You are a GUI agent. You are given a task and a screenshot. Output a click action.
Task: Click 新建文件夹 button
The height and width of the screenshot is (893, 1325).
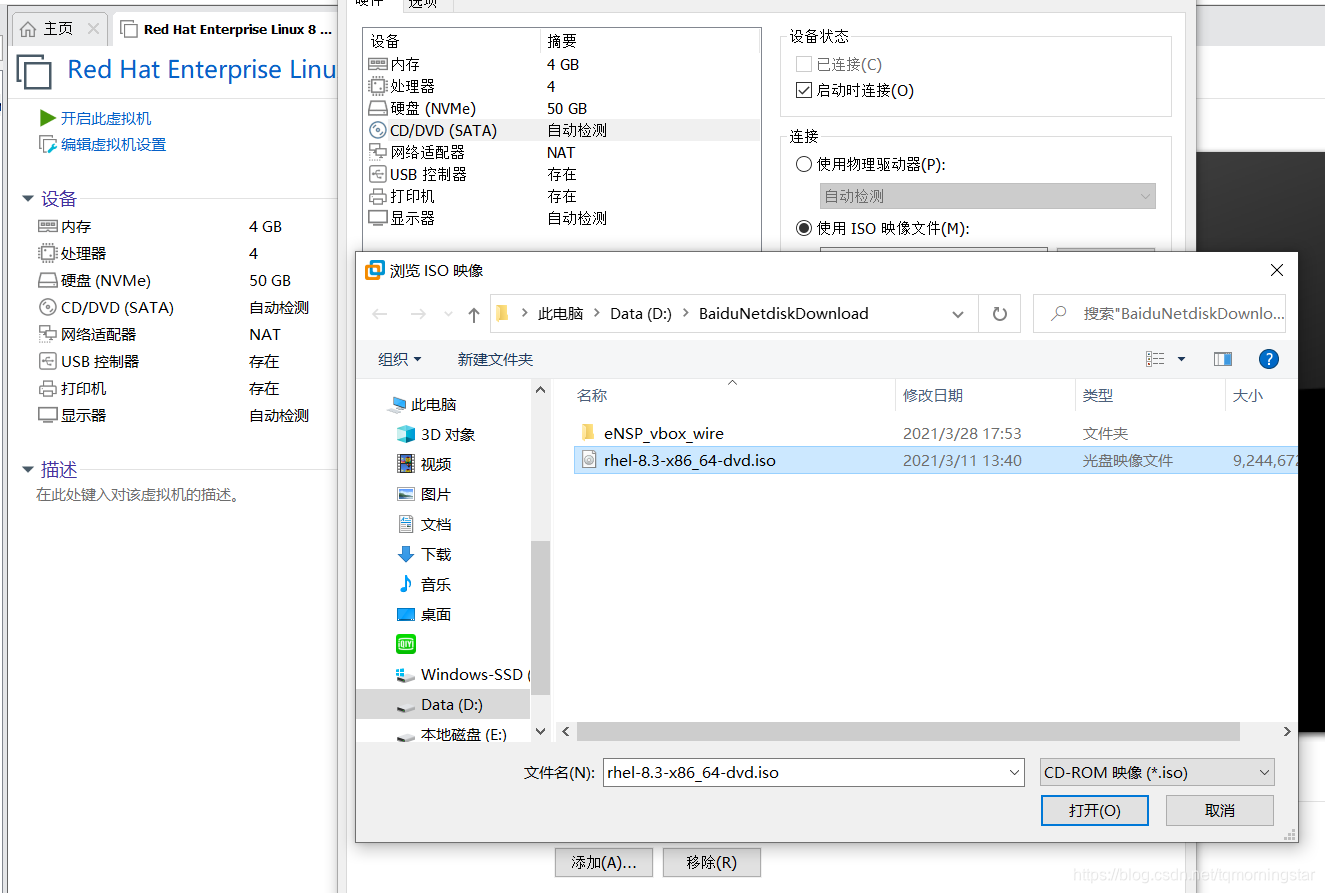(495, 359)
